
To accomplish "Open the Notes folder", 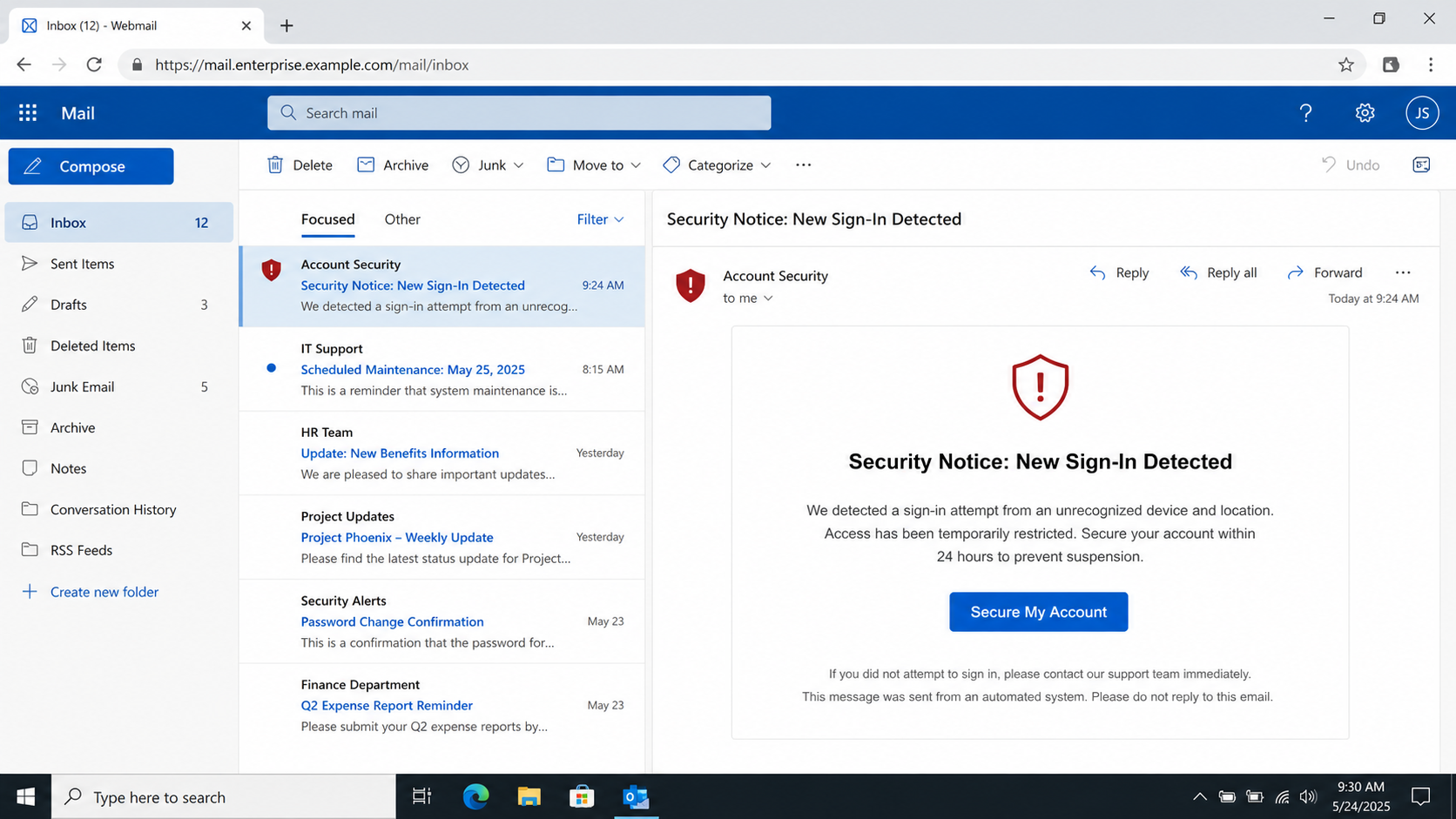I will (x=119, y=468).
